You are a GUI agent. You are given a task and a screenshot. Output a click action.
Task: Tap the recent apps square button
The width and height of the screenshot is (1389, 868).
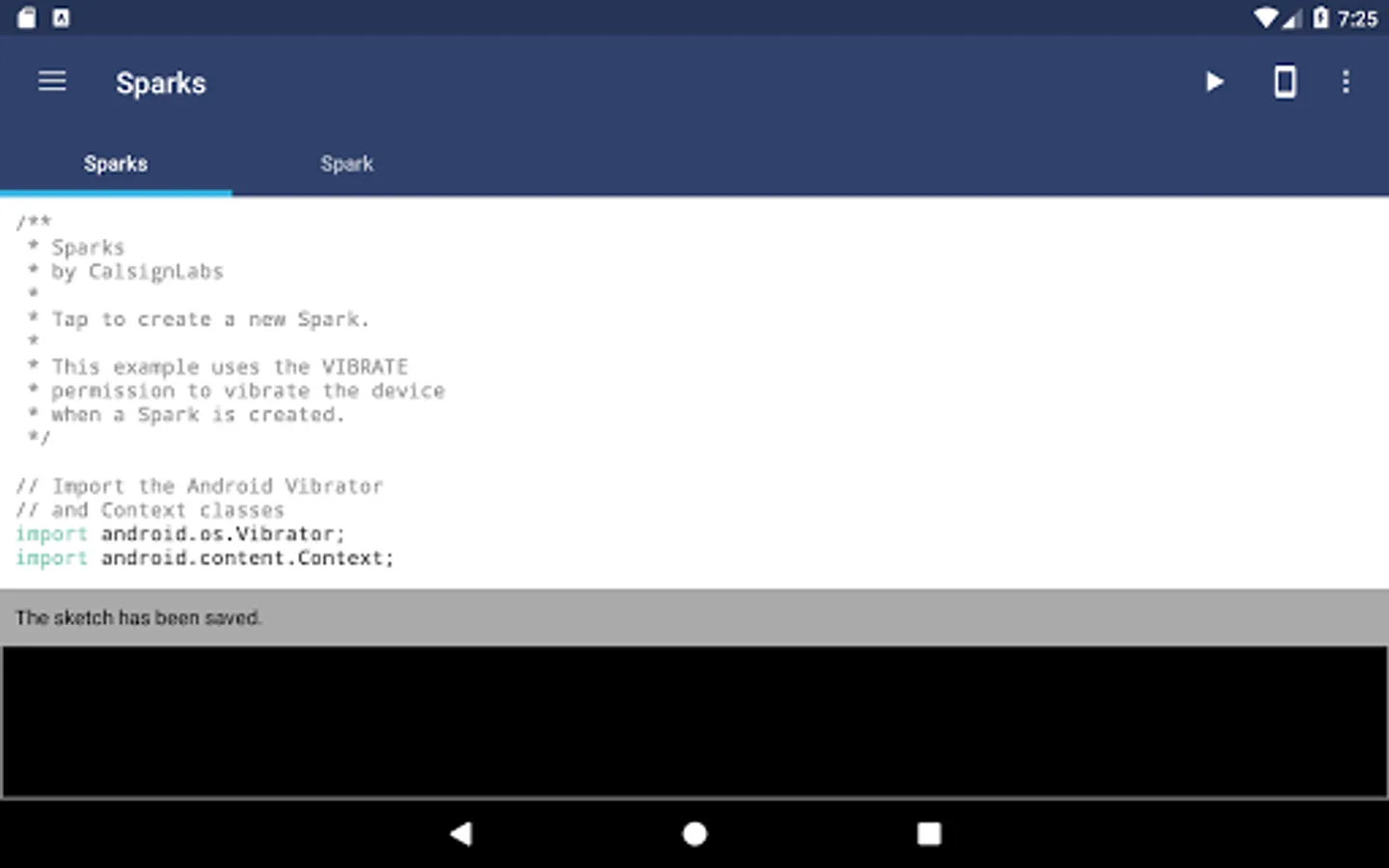(x=929, y=833)
